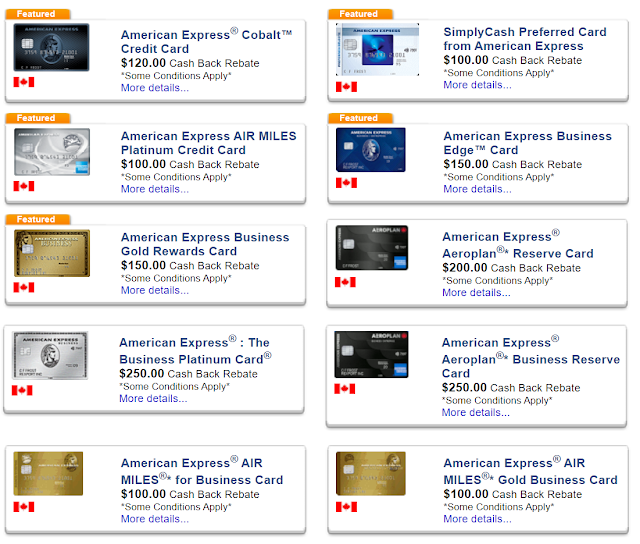Viewport: 640px width, 544px height.
Task: Click the Cobalt card image thumbnail
Action: point(51,47)
